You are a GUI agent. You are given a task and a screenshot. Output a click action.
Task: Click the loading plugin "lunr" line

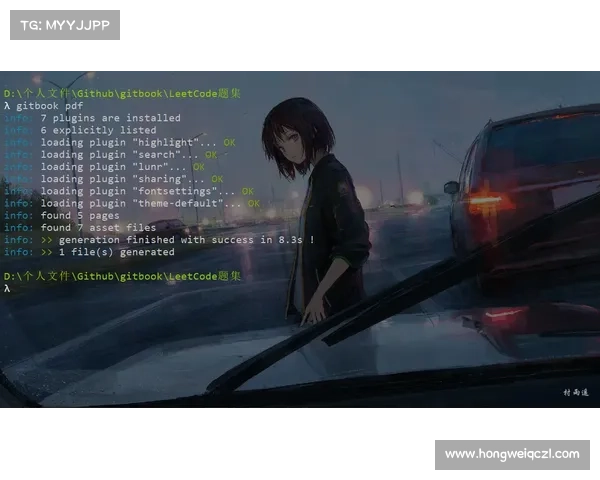(104, 167)
